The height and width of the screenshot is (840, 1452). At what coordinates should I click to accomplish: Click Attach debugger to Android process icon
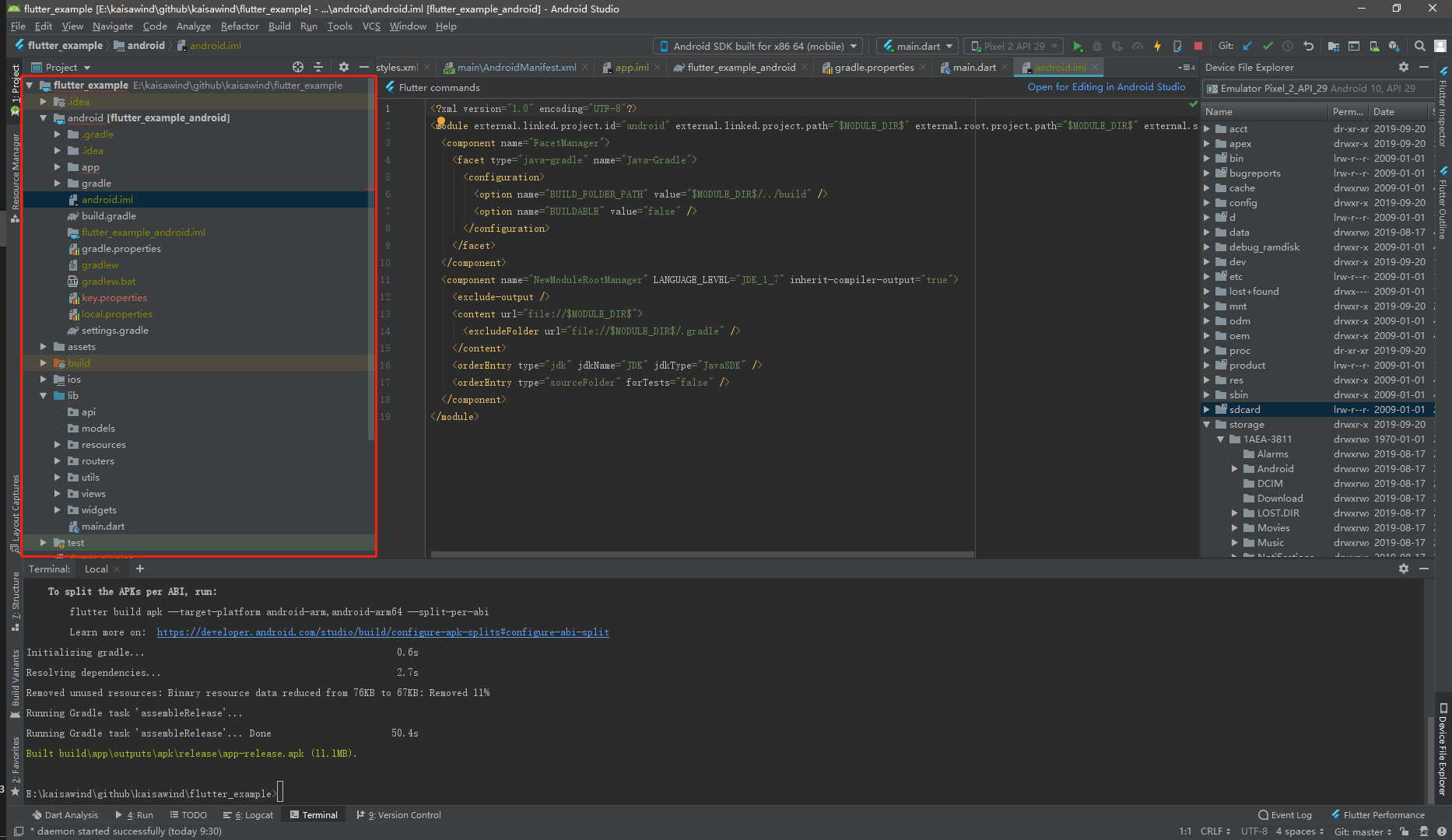(1177, 47)
